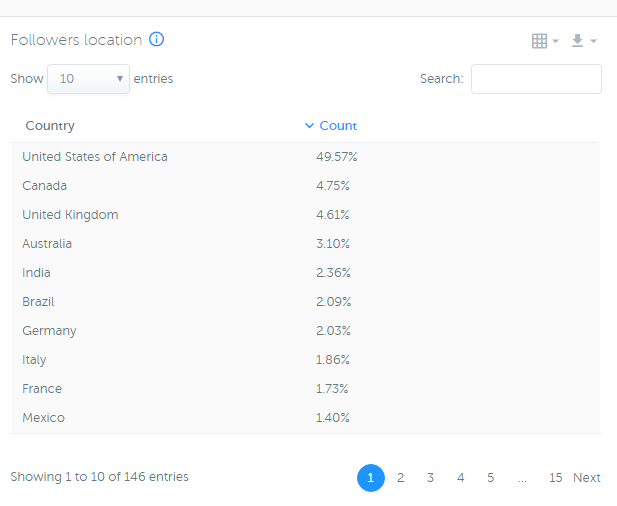Select the United States of America row
The image size is (617, 506).
306,157
